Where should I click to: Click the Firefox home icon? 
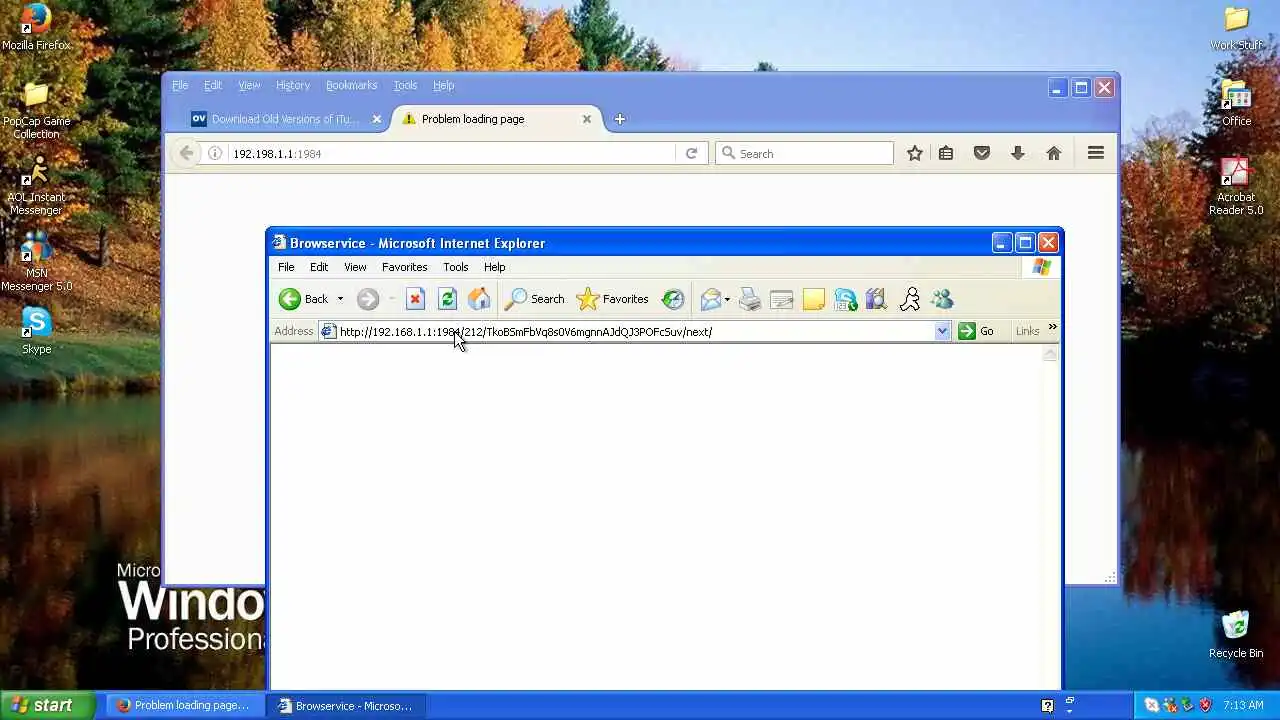coord(1053,153)
